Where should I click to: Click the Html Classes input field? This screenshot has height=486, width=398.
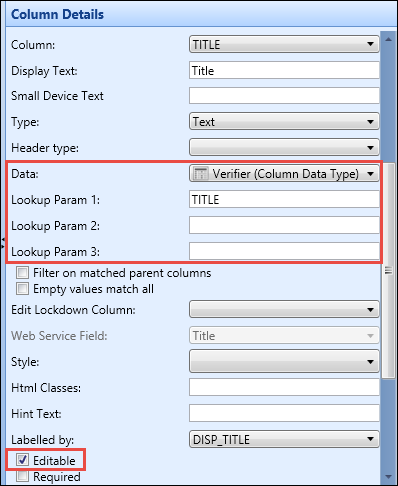point(284,387)
